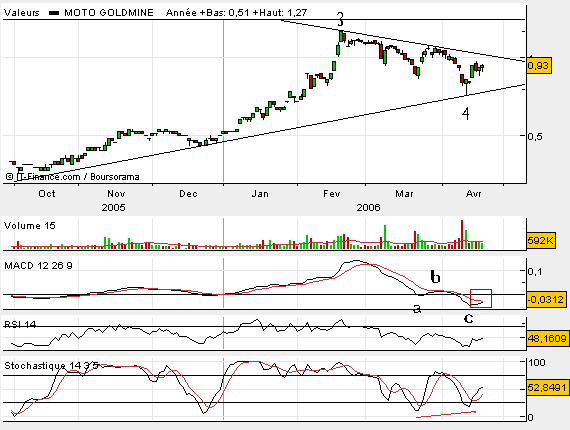Image resolution: width=570 pixels, height=430 pixels.
Task: Click the yellow 52,8491 stochastic value
Action: (547, 388)
